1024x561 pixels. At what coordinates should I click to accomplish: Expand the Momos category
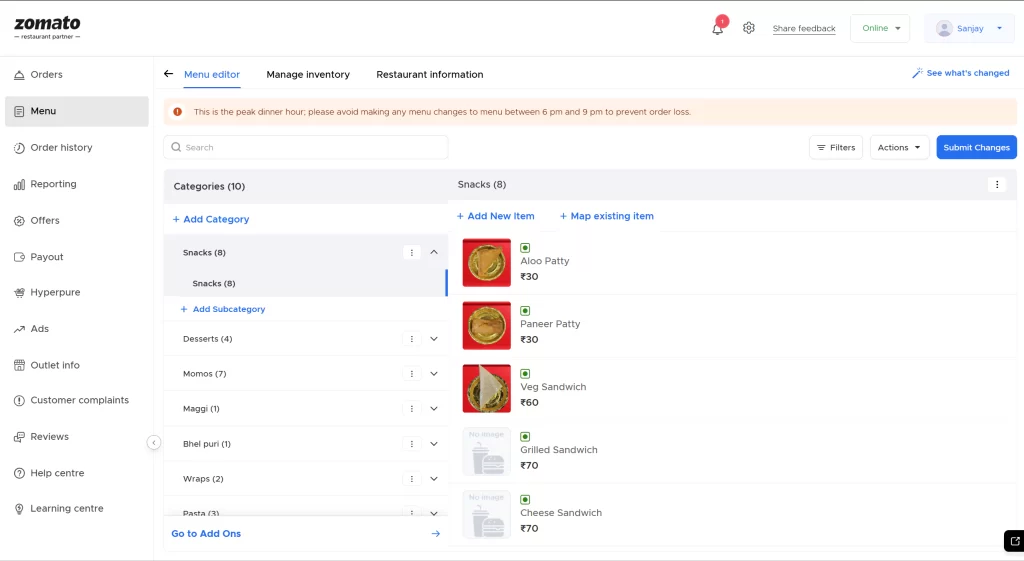434,374
